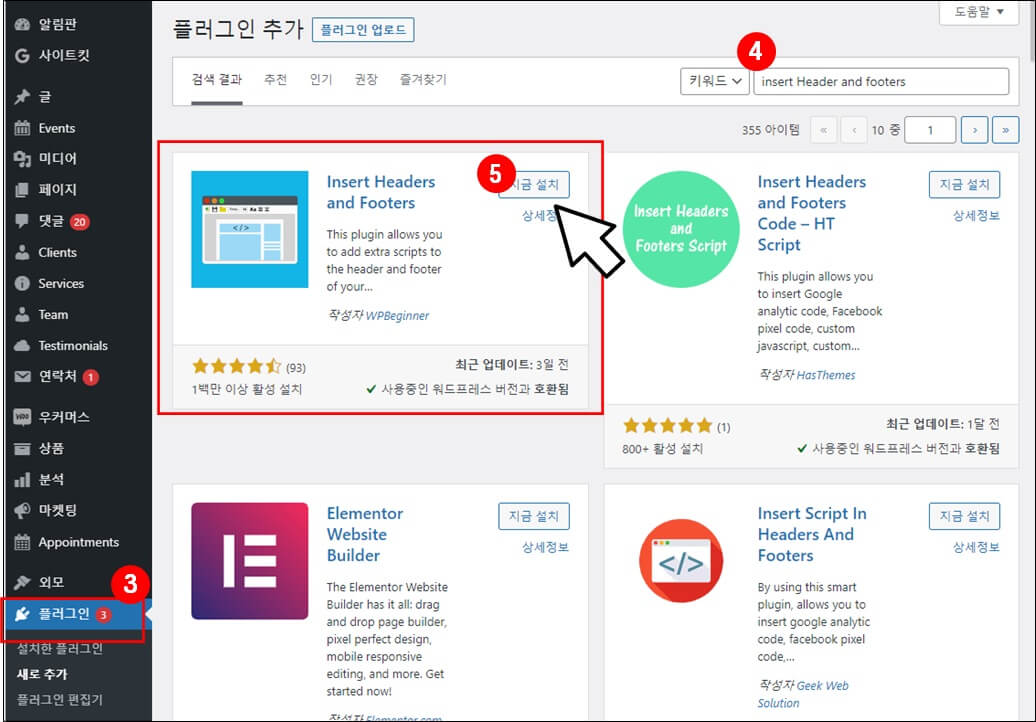Viewport: 1036px width, 722px height.
Task: Click the 댓글 count badge showing 20
Action: pyautogui.click(x=79, y=221)
